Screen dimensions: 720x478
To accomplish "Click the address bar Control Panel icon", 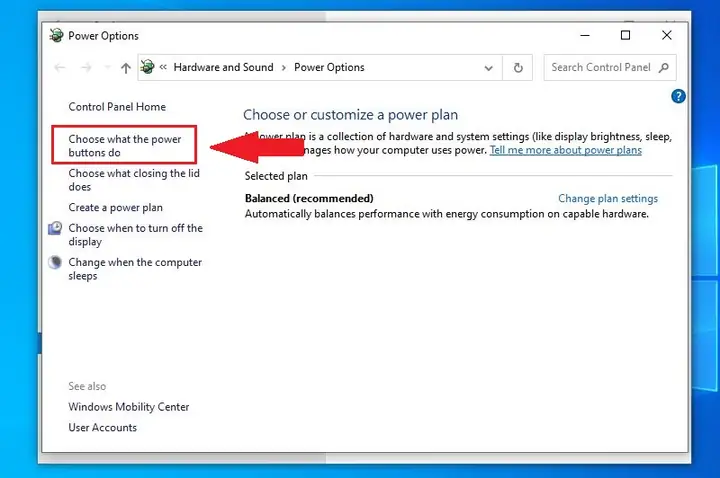I will click(147, 67).
